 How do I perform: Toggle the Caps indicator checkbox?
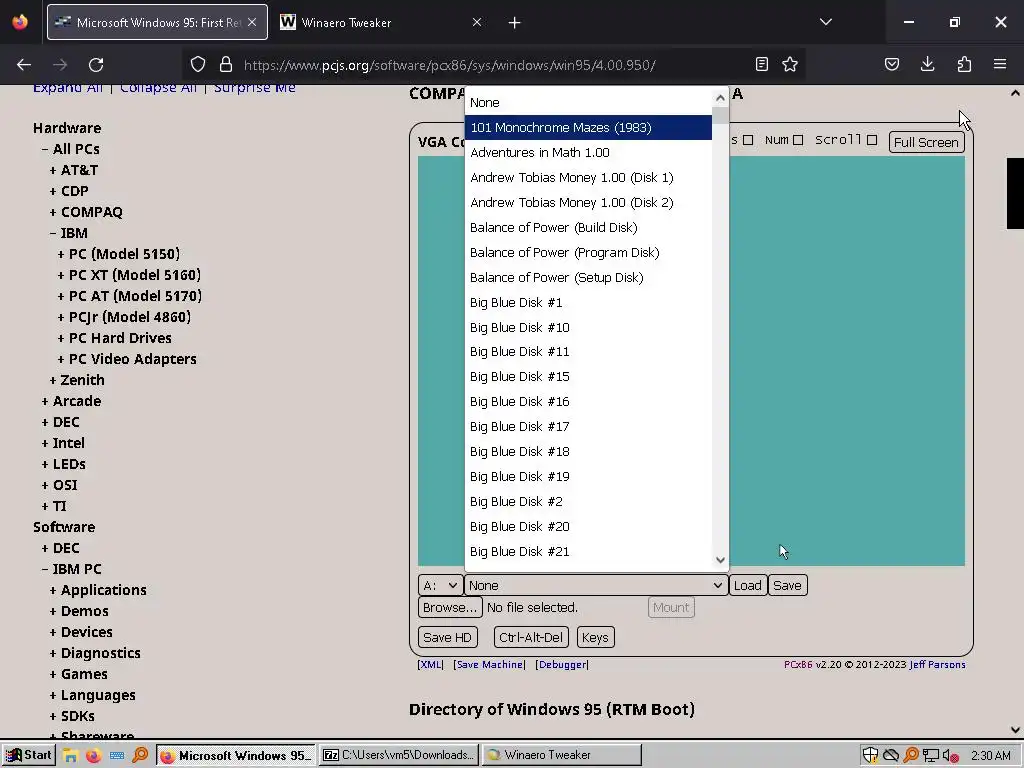click(748, 140)
